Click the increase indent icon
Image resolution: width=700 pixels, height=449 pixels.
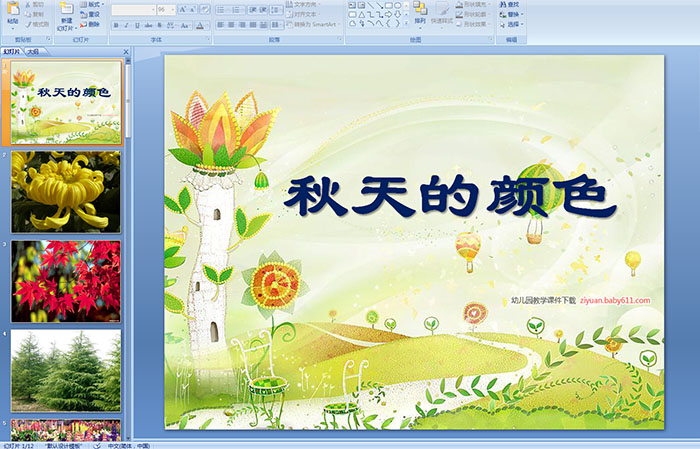point(263,10)
